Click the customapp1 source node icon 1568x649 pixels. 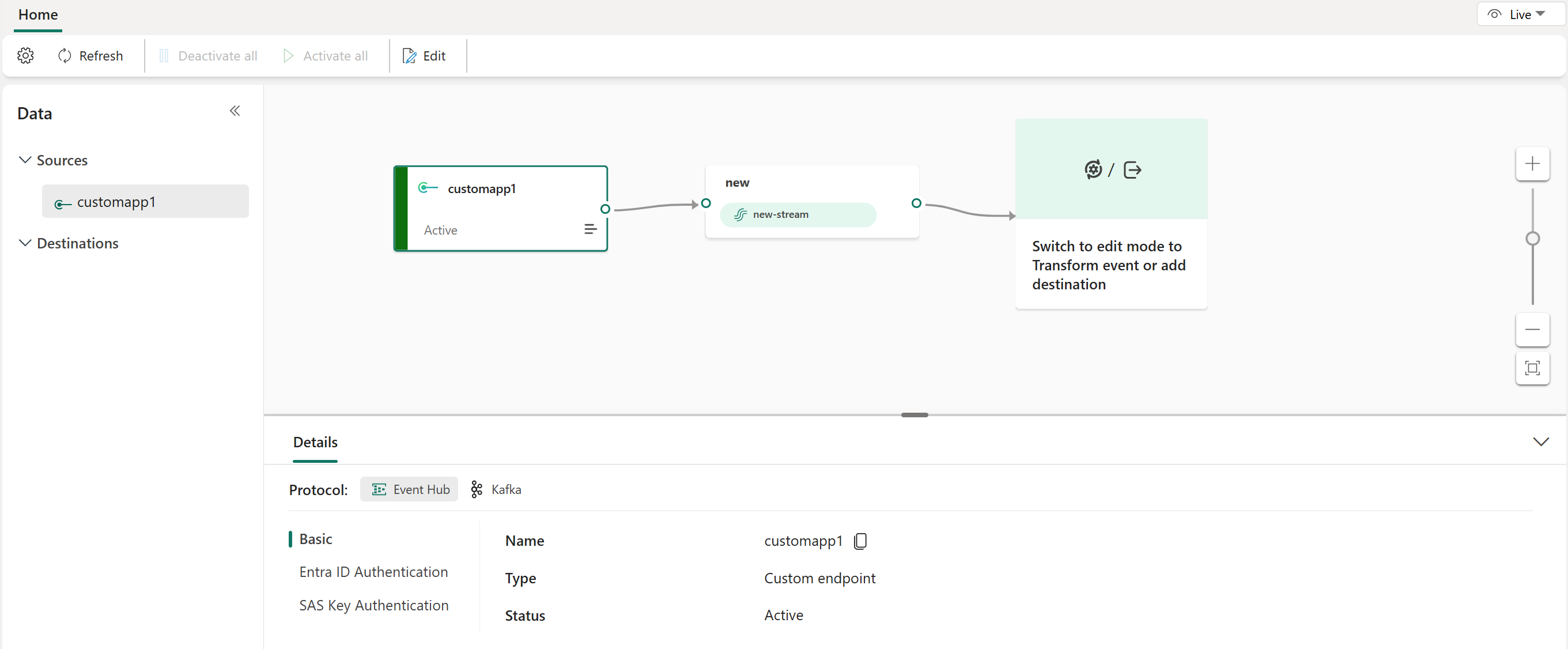[x=428, y=188]
